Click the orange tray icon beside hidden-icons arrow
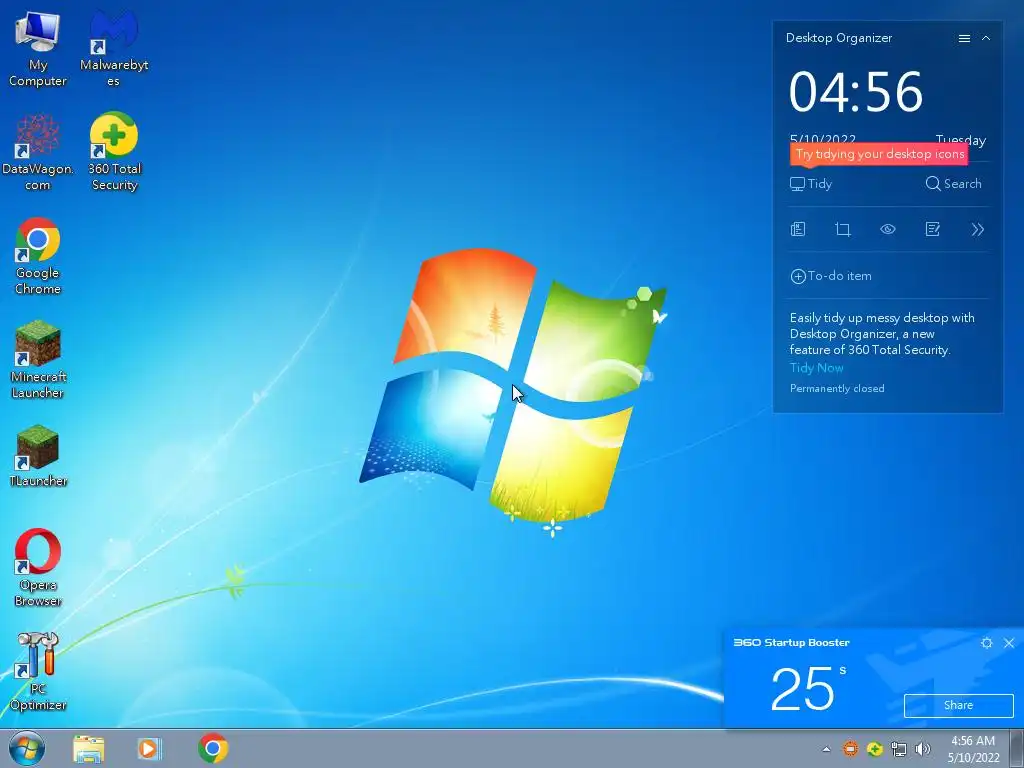Viewport: 1024px width, 768px height. click(850, 749)
